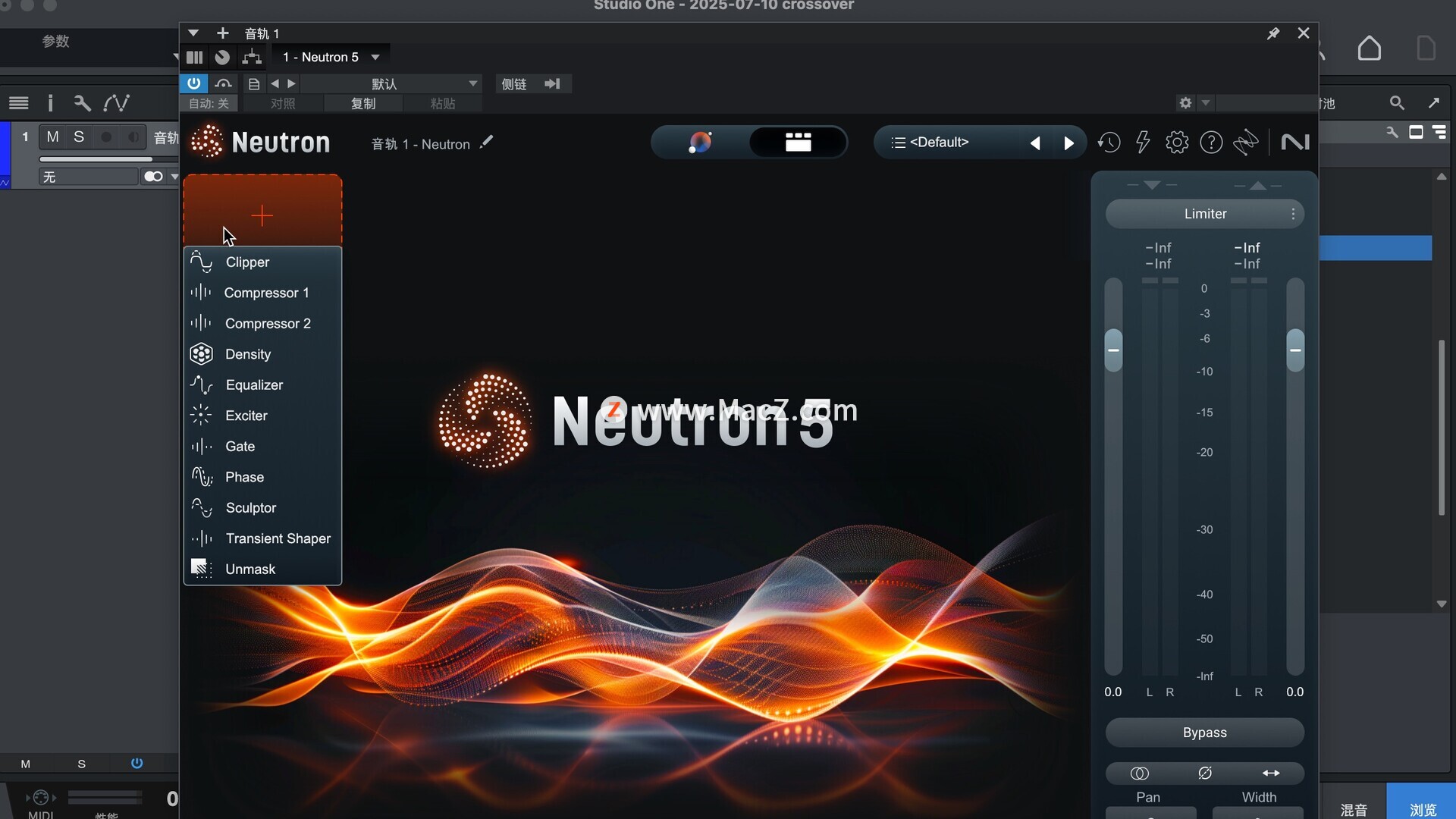Screen dimensions: 1456x819
Task: Click the Native Instruments logo
Action: 1295,142
